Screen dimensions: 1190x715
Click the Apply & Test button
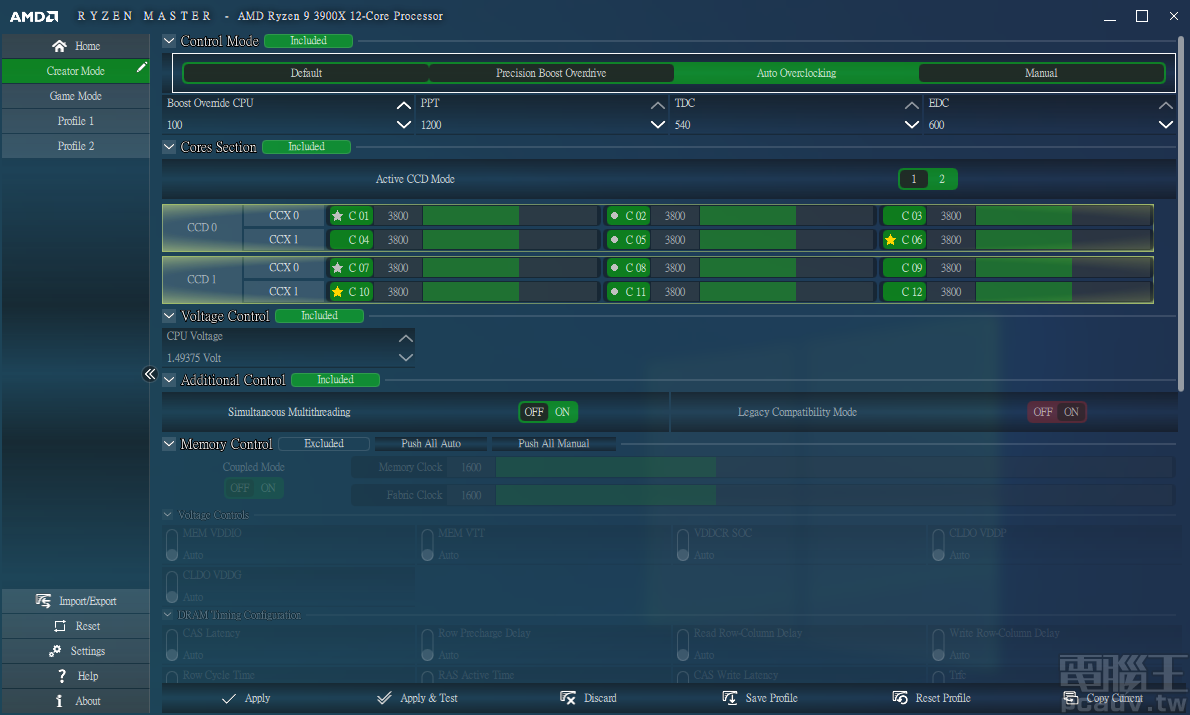point(417,697)
